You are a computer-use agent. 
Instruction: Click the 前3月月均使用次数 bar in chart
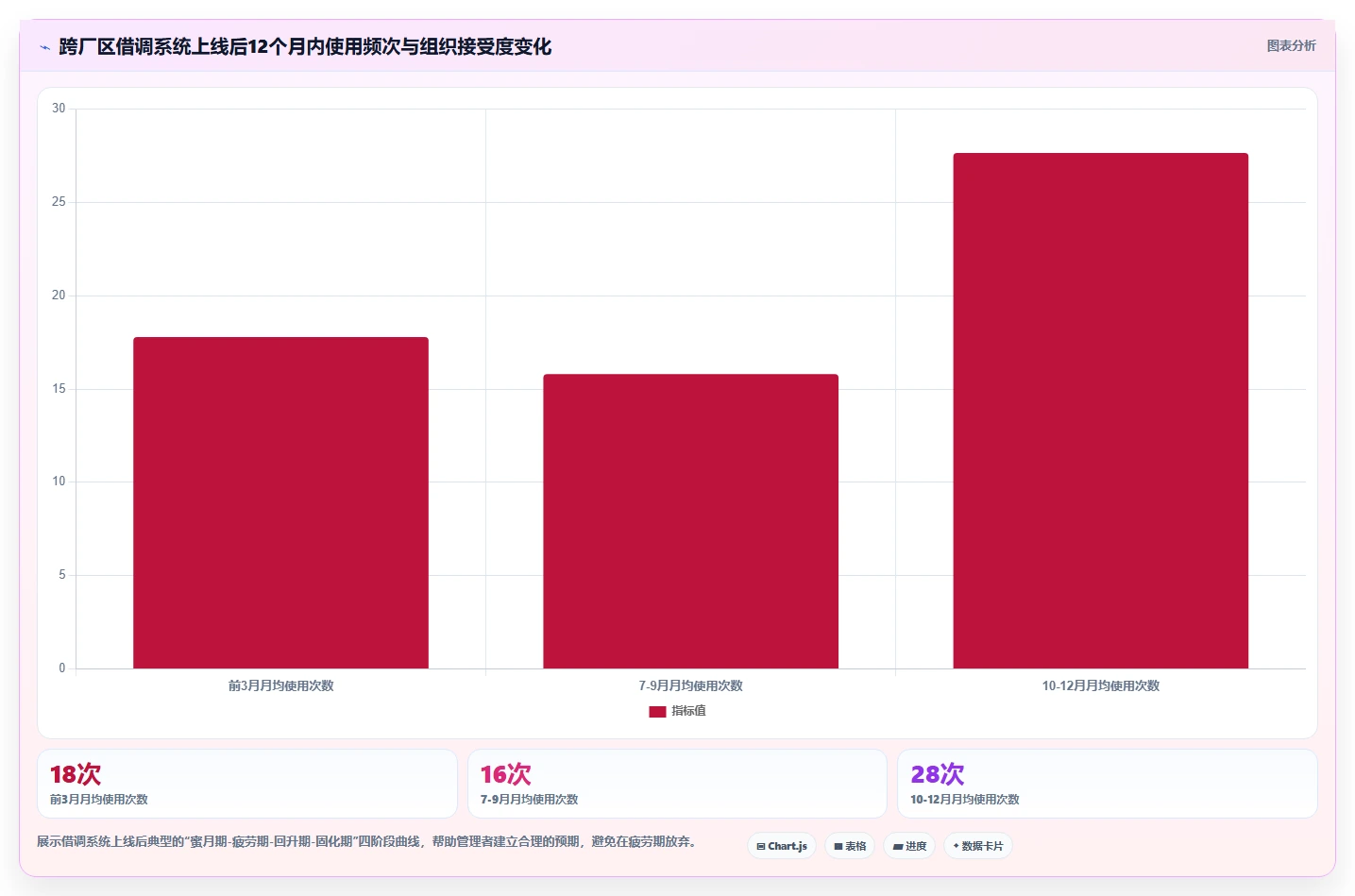coord(280,502)
